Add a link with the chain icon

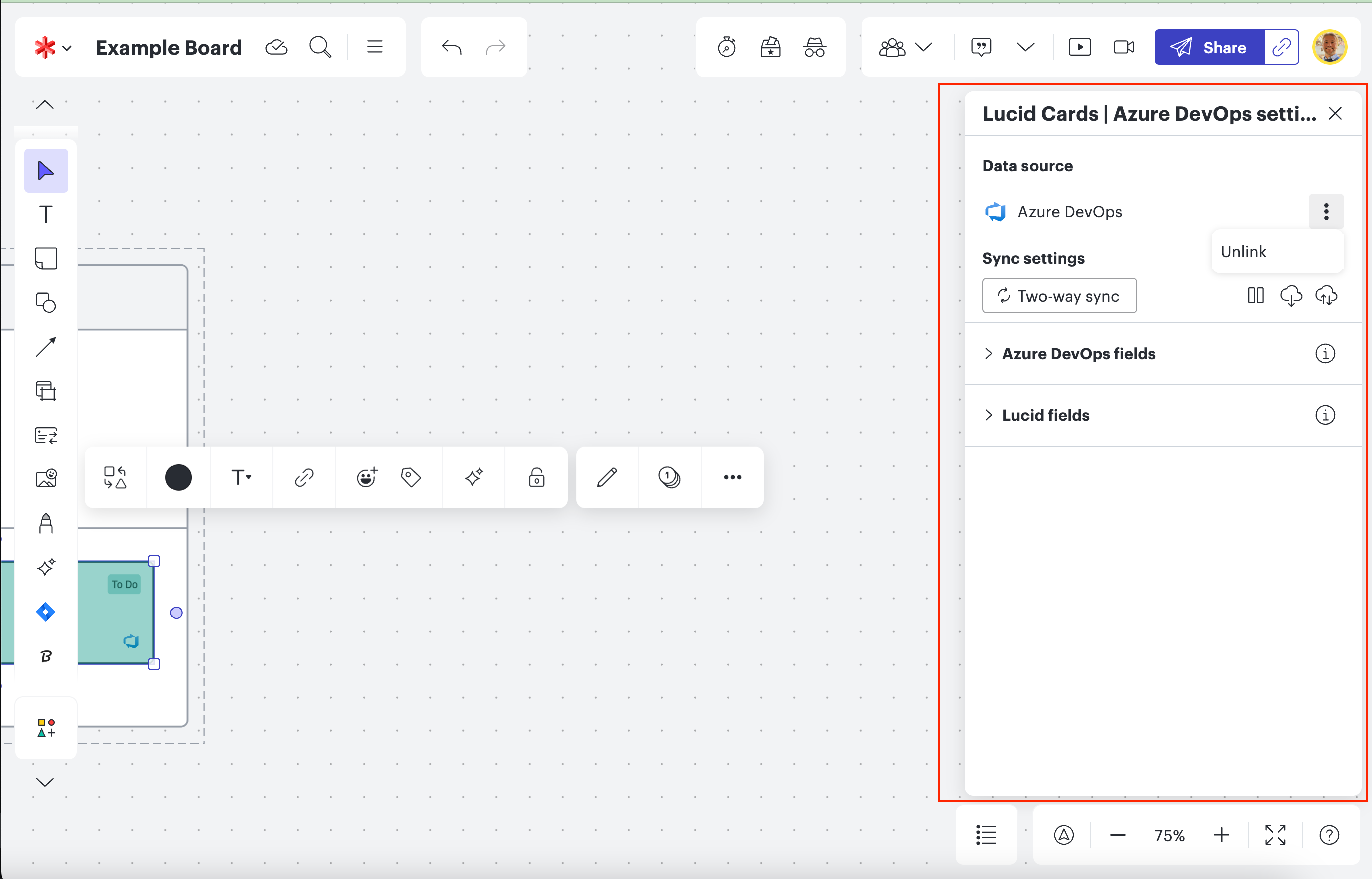[x=304, y=477]
